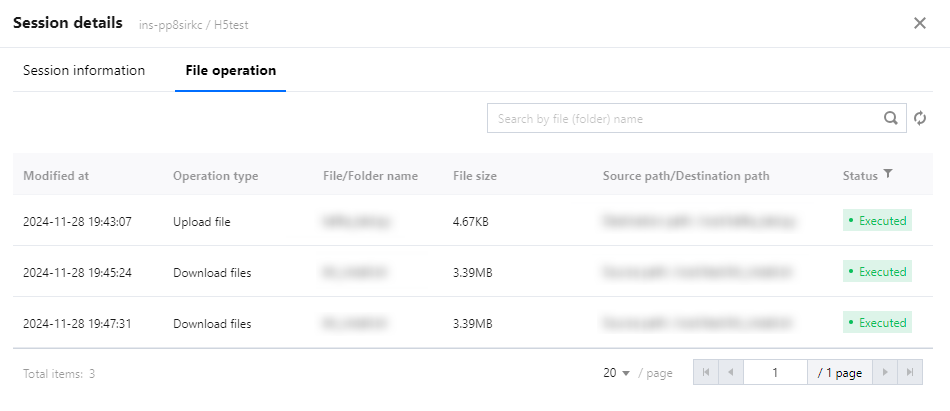Focus the file name search field
The width and height of the screenshot is (950, 411).
pyautogui.click(x=685, y=118)
